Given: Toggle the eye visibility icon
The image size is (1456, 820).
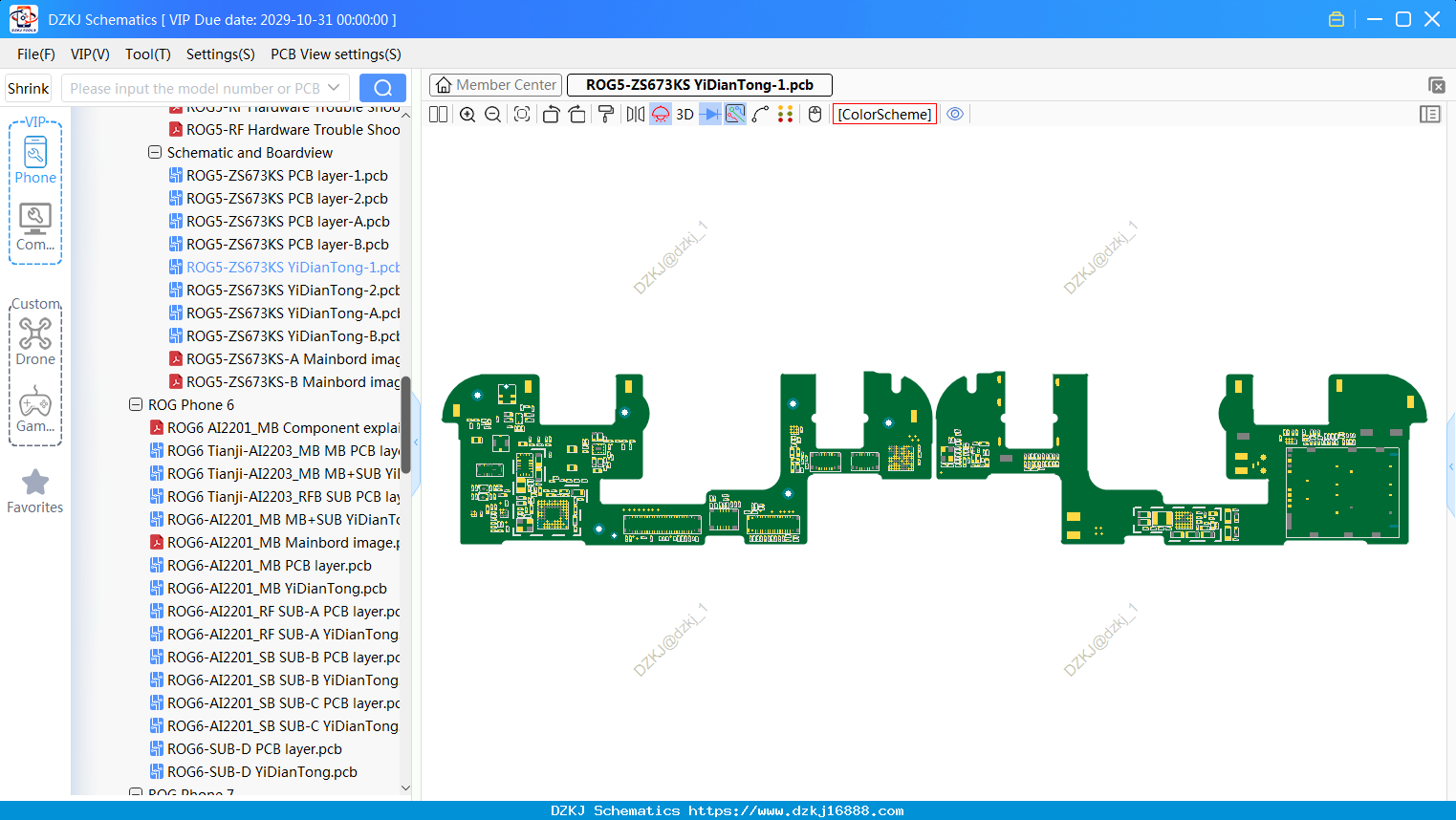Looking at the screenshot, I should point(955,115).
